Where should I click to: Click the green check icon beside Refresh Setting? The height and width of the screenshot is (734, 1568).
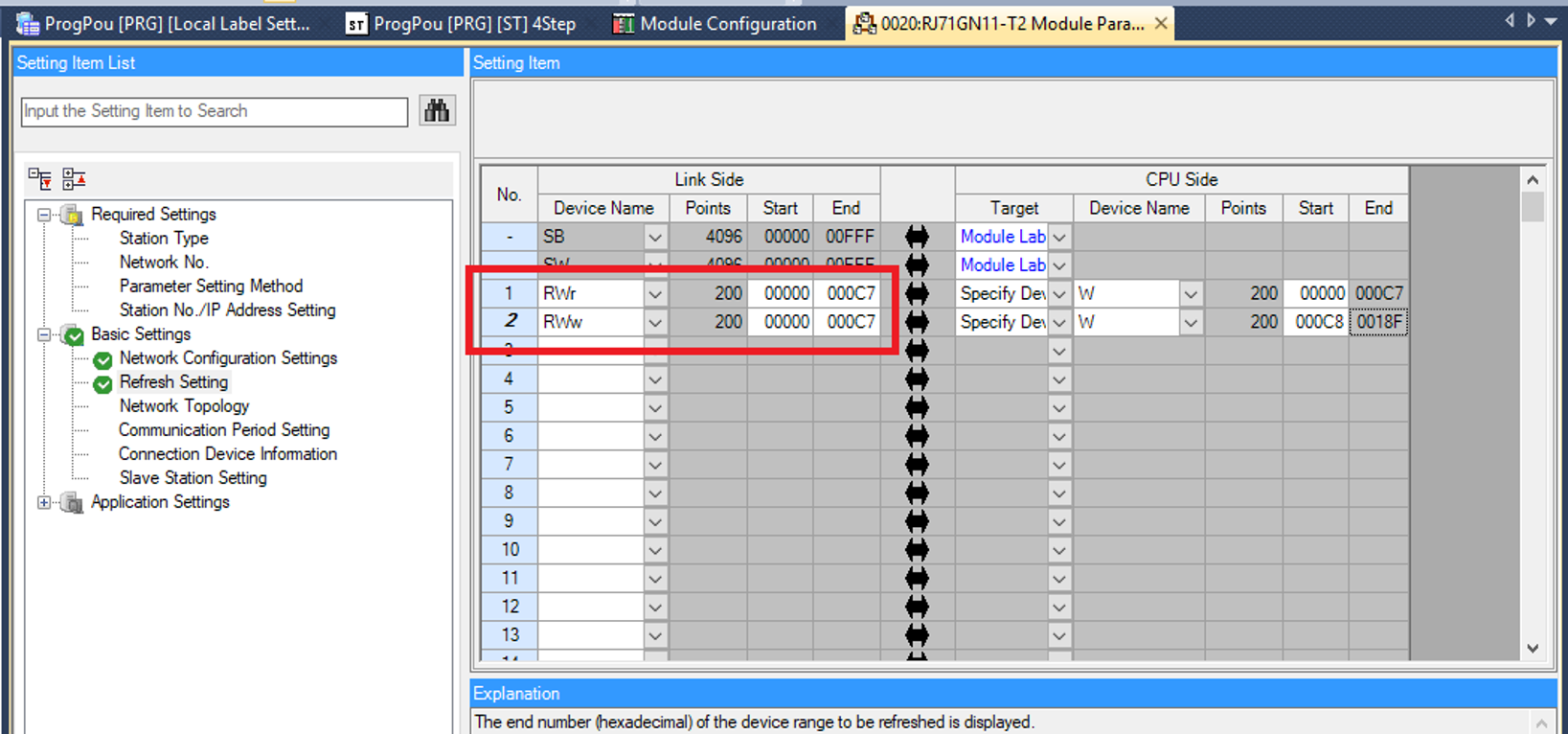pyautogui.click(x=102, y=383)
